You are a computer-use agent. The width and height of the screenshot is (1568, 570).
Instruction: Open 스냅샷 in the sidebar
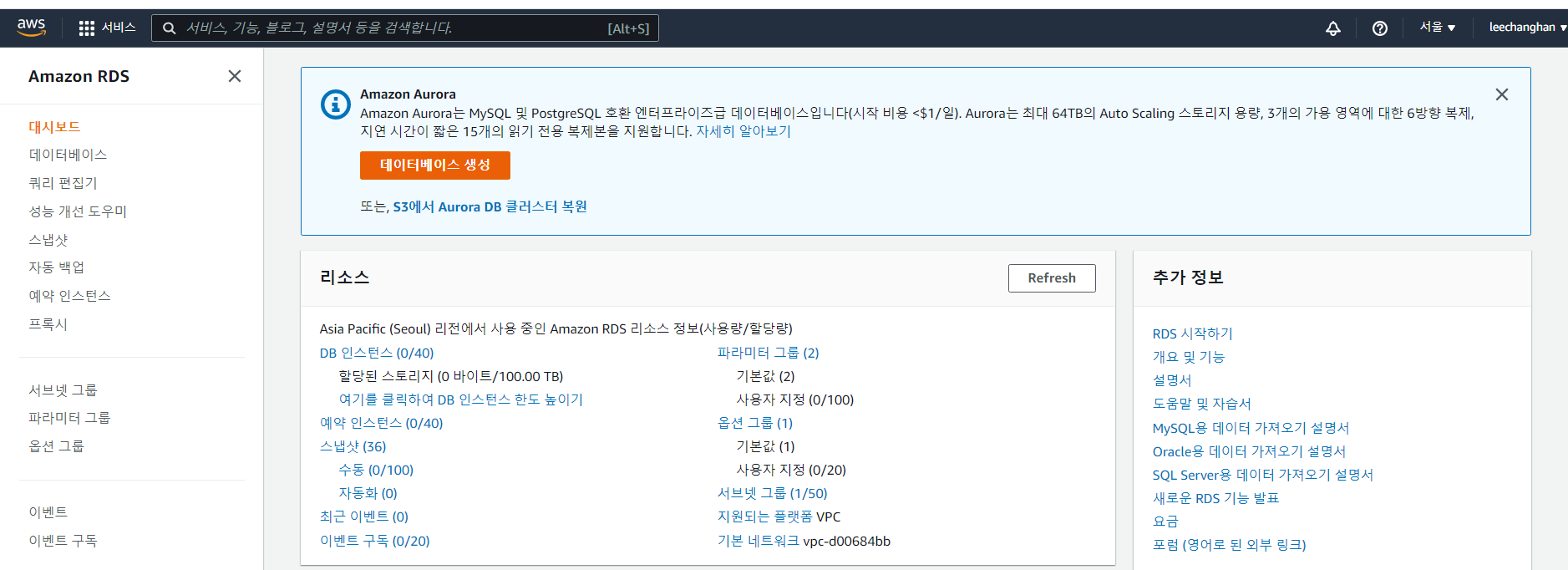point(48,240)
